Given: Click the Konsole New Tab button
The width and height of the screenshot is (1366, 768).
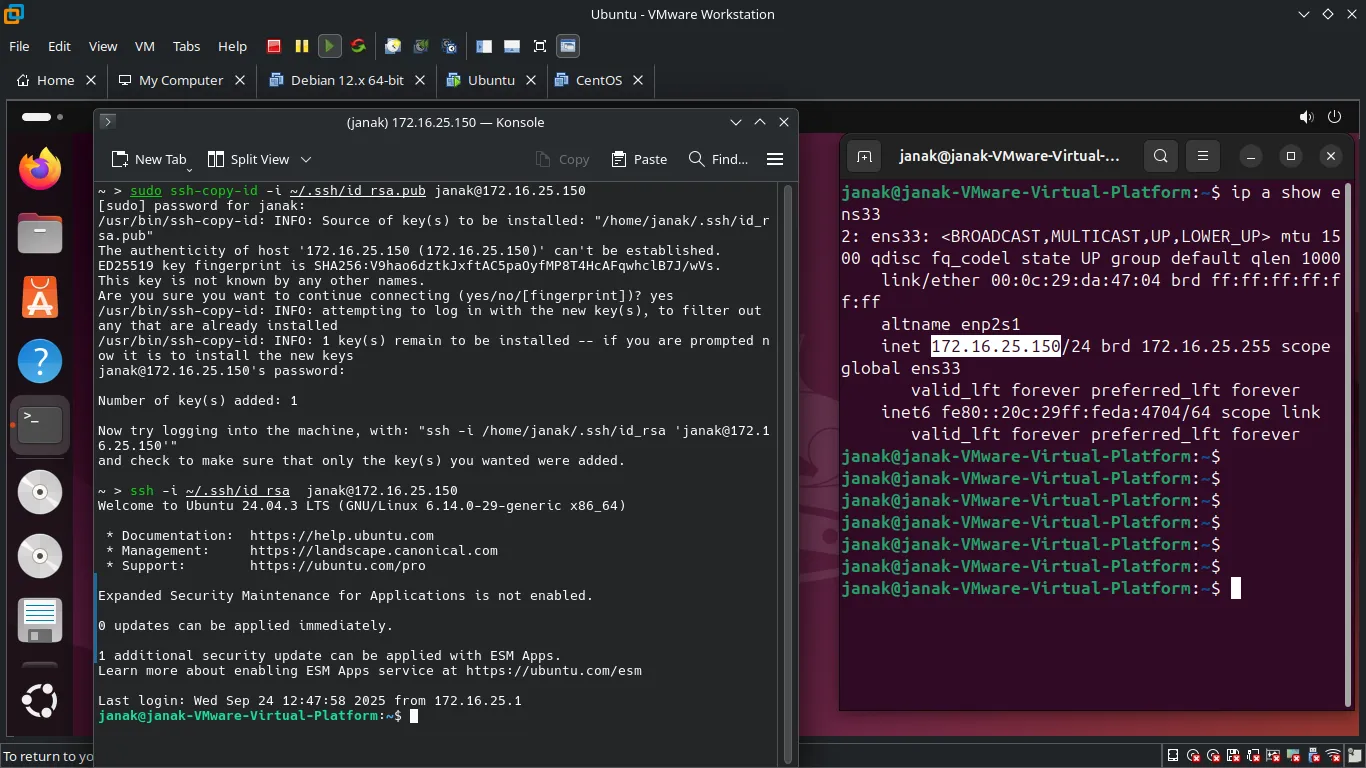Looking at the screenshot, I should 149,159.
